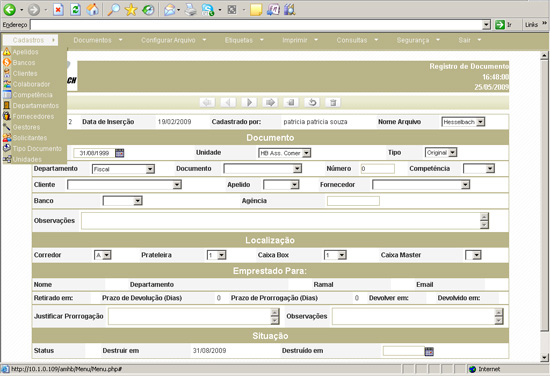Open browser History icon
This screenshot has width=550, height=376.
pyautogui.click(x=148, y=9)
